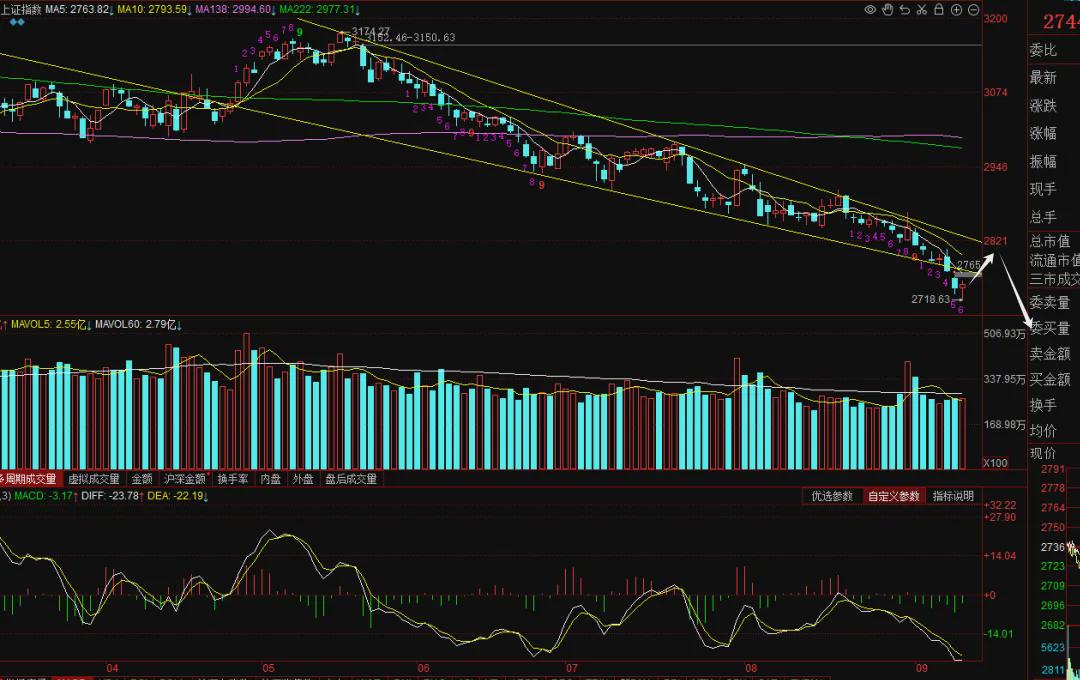This screenshot has width=1080, height=680.
Task: Click the 3174.27 high price annotation
Action: coord(371,31)
